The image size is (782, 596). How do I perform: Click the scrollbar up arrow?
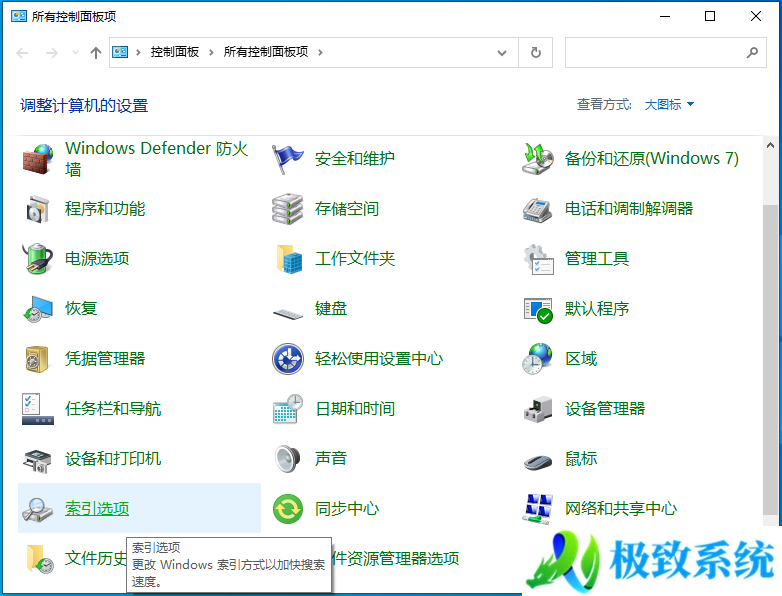tap(770, 145)
